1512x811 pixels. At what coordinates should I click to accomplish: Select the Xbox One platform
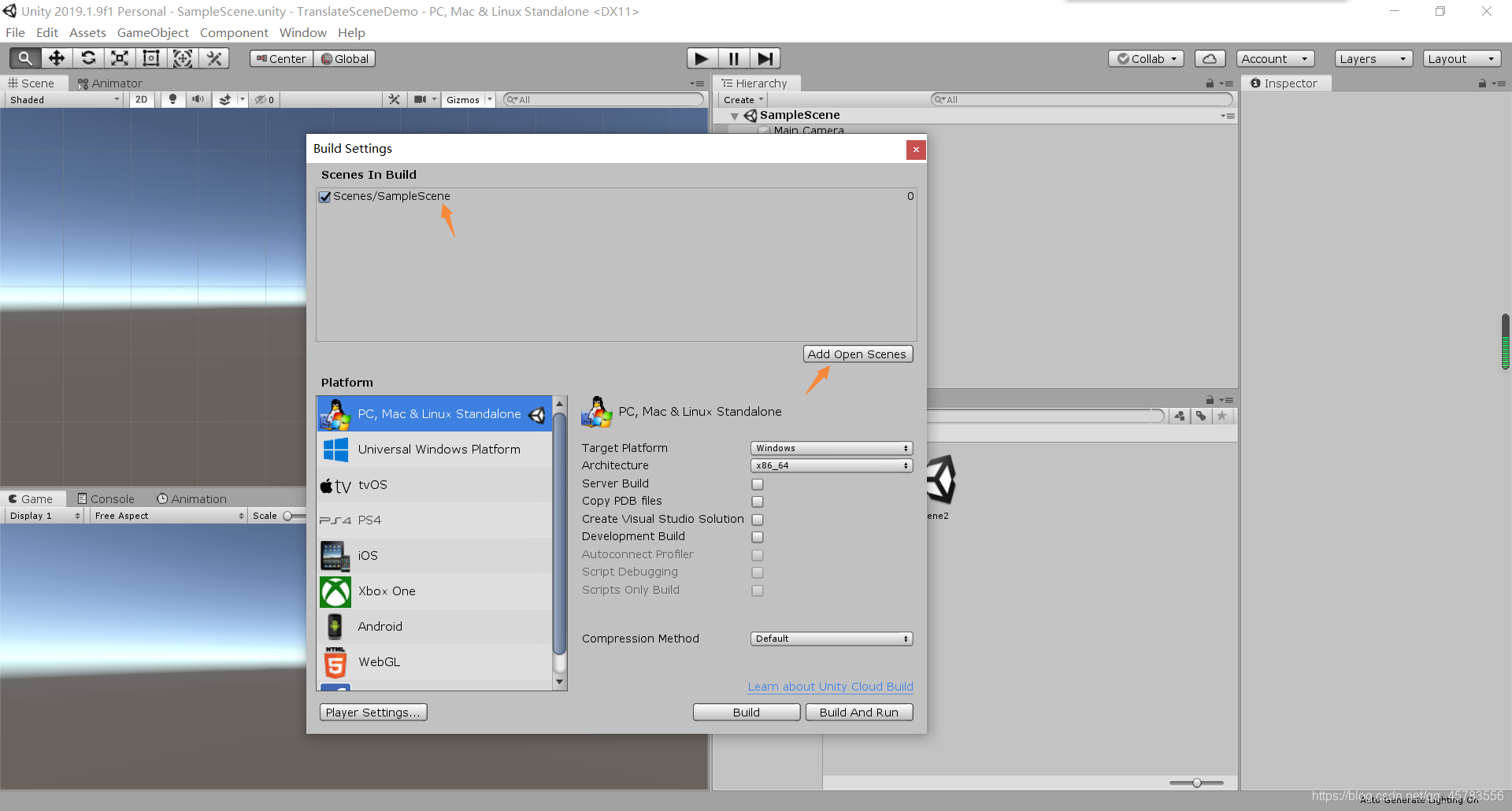435,591
